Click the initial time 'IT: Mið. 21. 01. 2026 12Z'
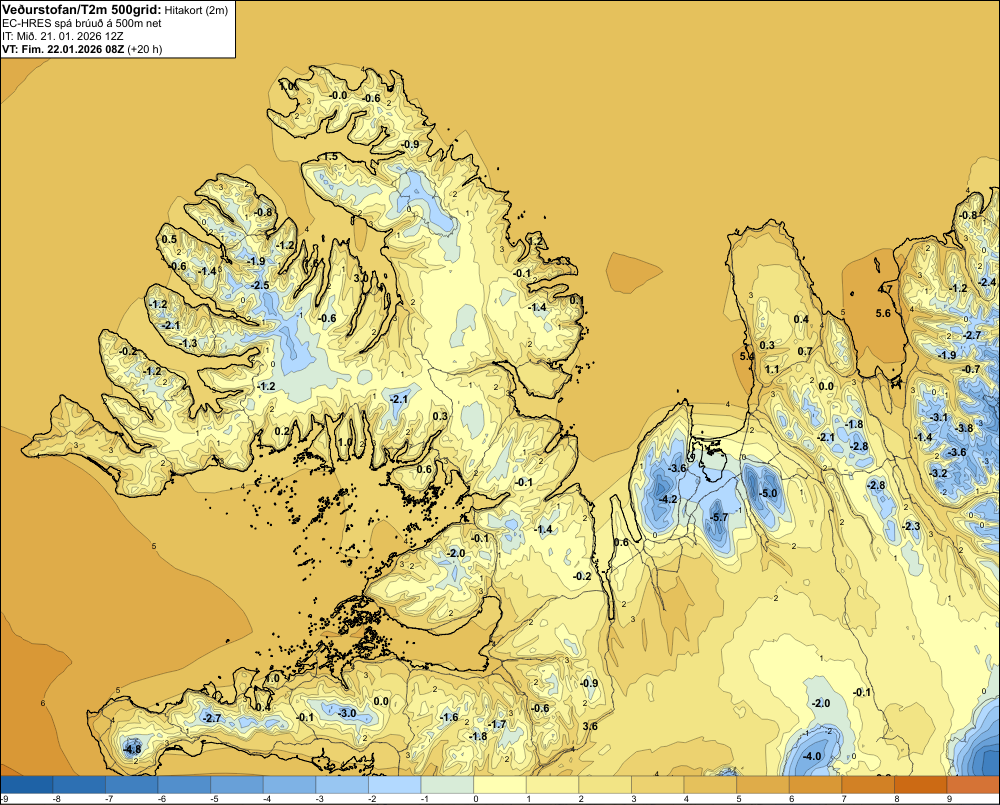Viewport: 1000px width, 805px height. [62, 36]
